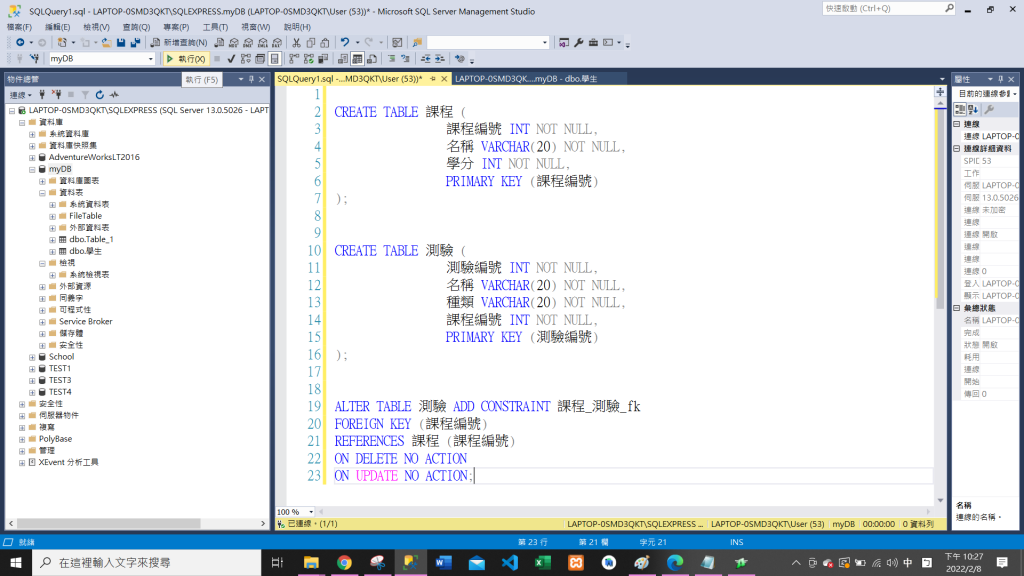Open Microsoft Word from taskbar
Viewport: 1024px width, 576px height.
pos(443,562)
